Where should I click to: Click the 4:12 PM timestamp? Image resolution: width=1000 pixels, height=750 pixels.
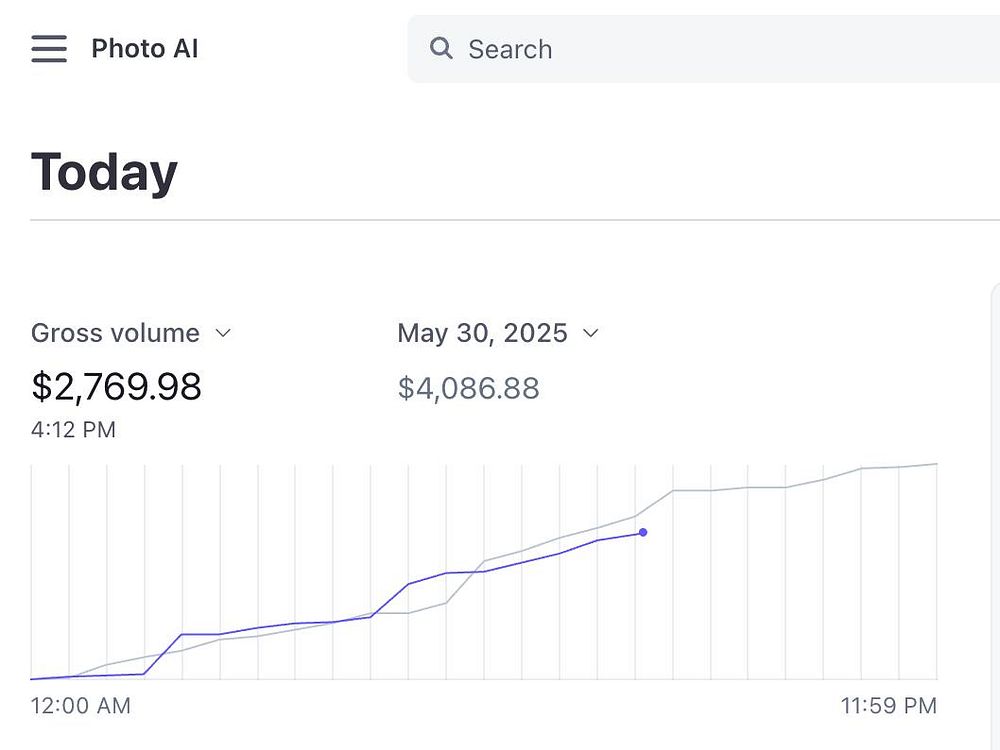click(x=73, y=430)
